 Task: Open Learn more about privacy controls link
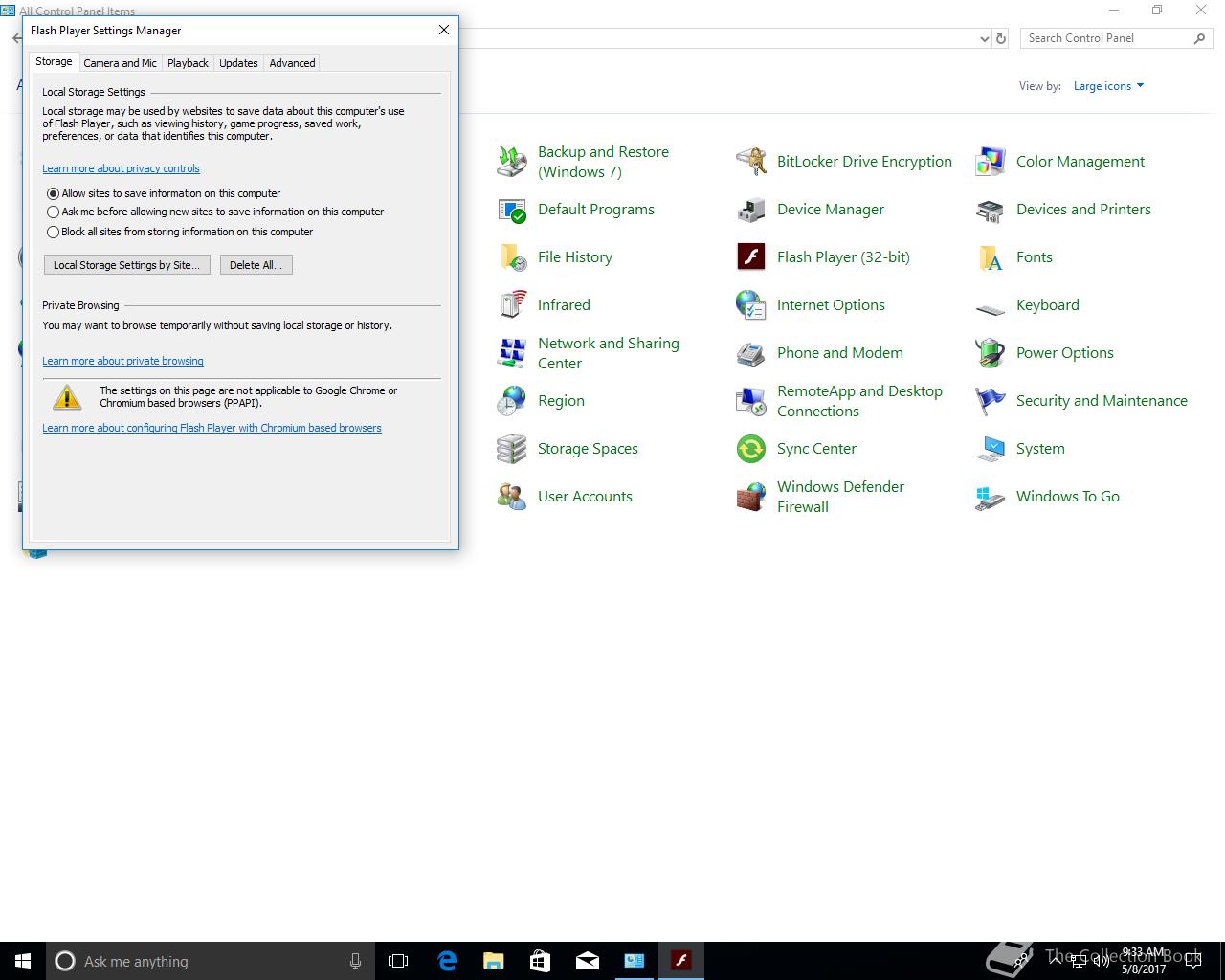[x=121, y=168]
